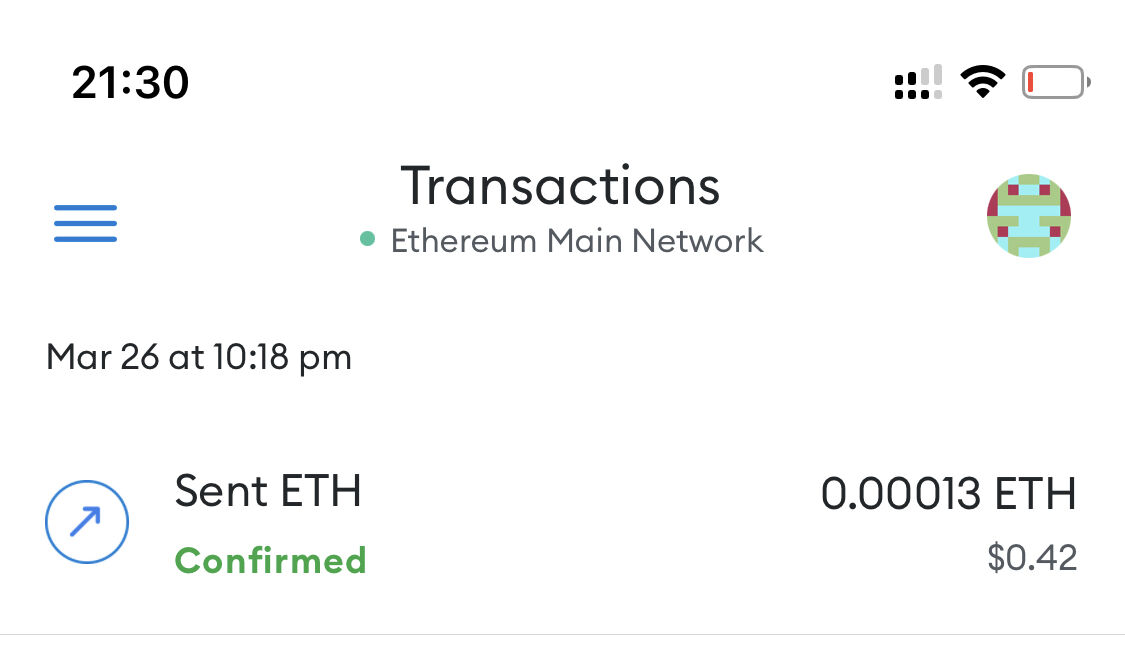Tap the red battery charge level bar
The width and height of the screenshot is (1125, 663).
click(1031, 82)
